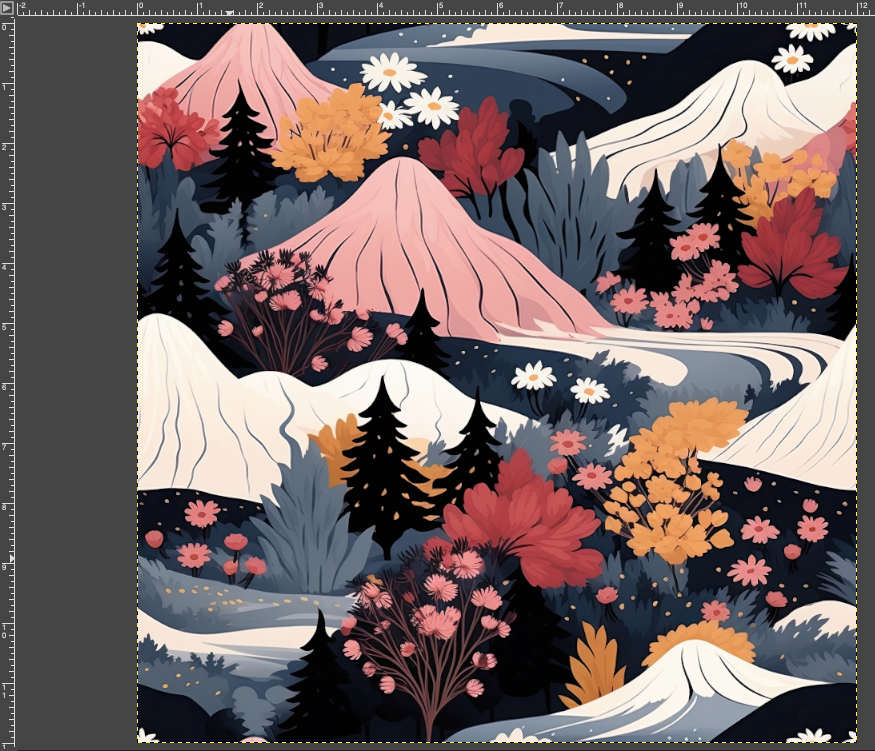
Task: Click the 5 mark on horizontal ruler
Action: (x=440, y=8)
